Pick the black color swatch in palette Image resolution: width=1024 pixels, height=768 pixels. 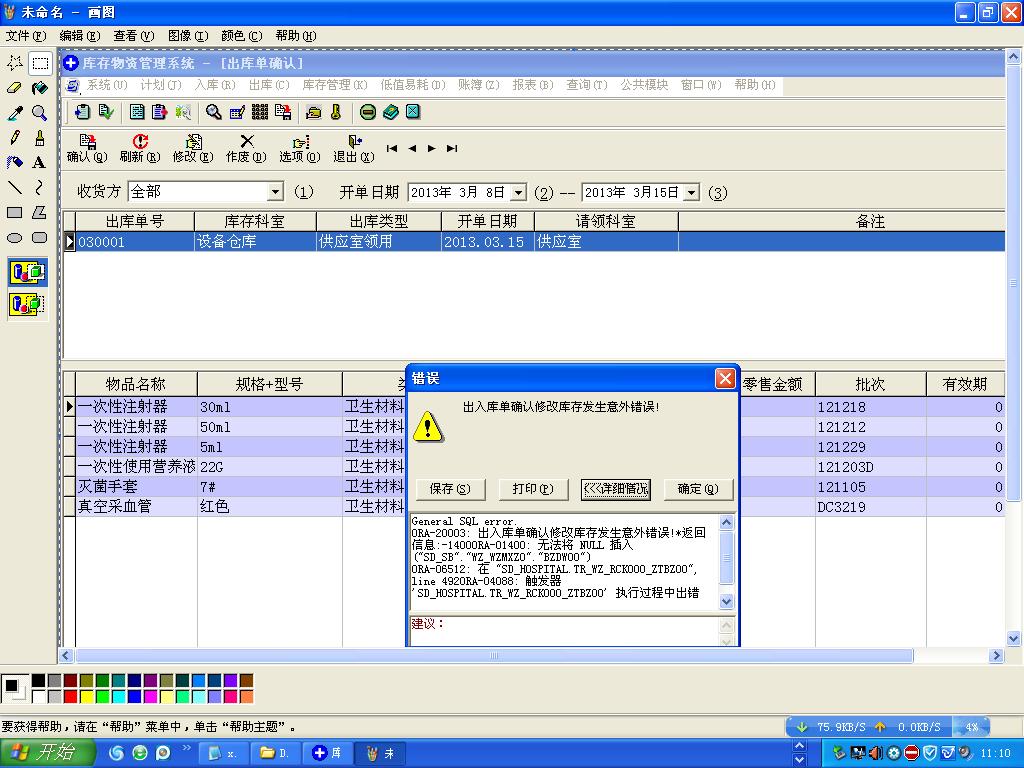click(x=39, y=681)
